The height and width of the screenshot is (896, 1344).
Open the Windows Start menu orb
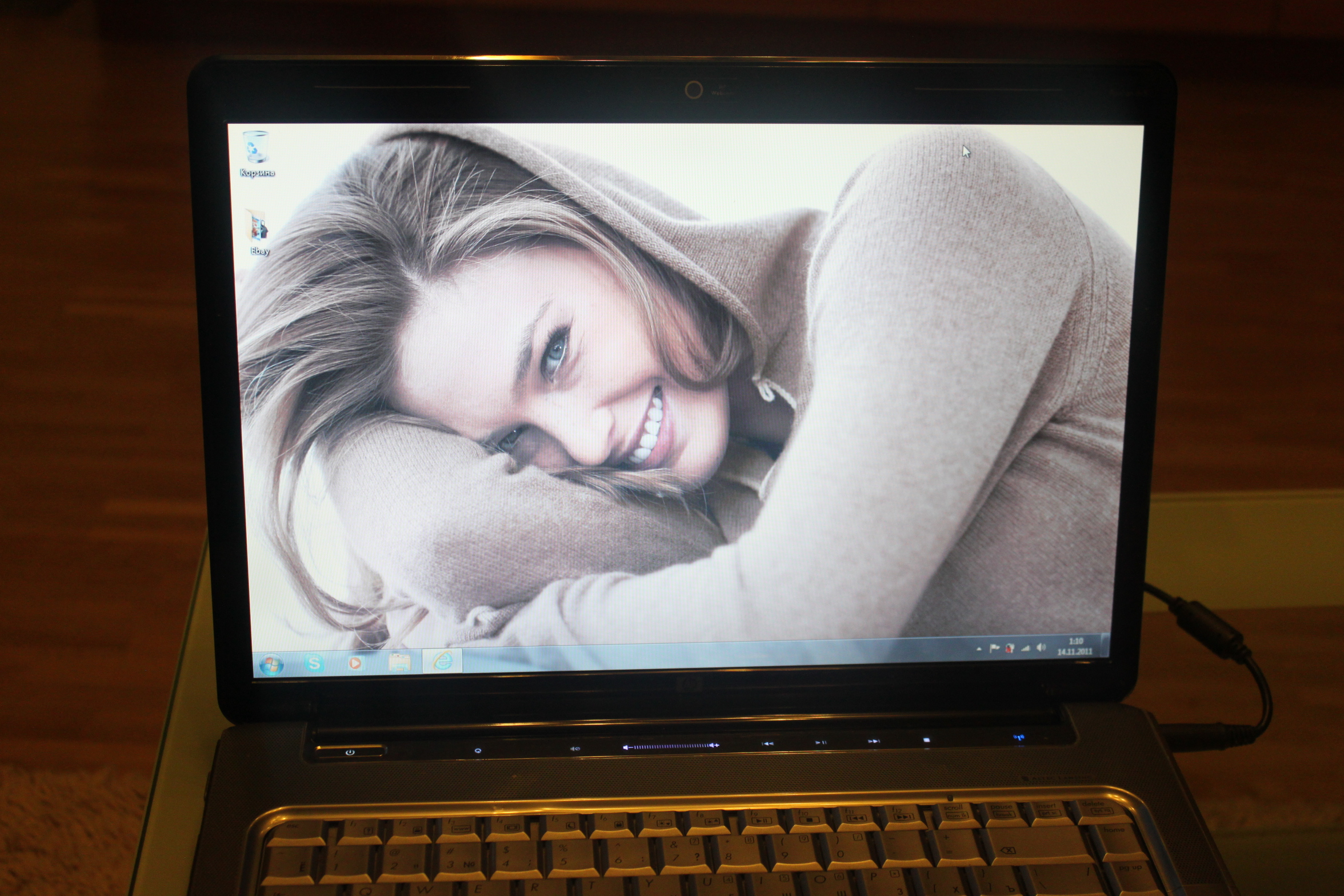pyautogui.click(x=271, y=665)
